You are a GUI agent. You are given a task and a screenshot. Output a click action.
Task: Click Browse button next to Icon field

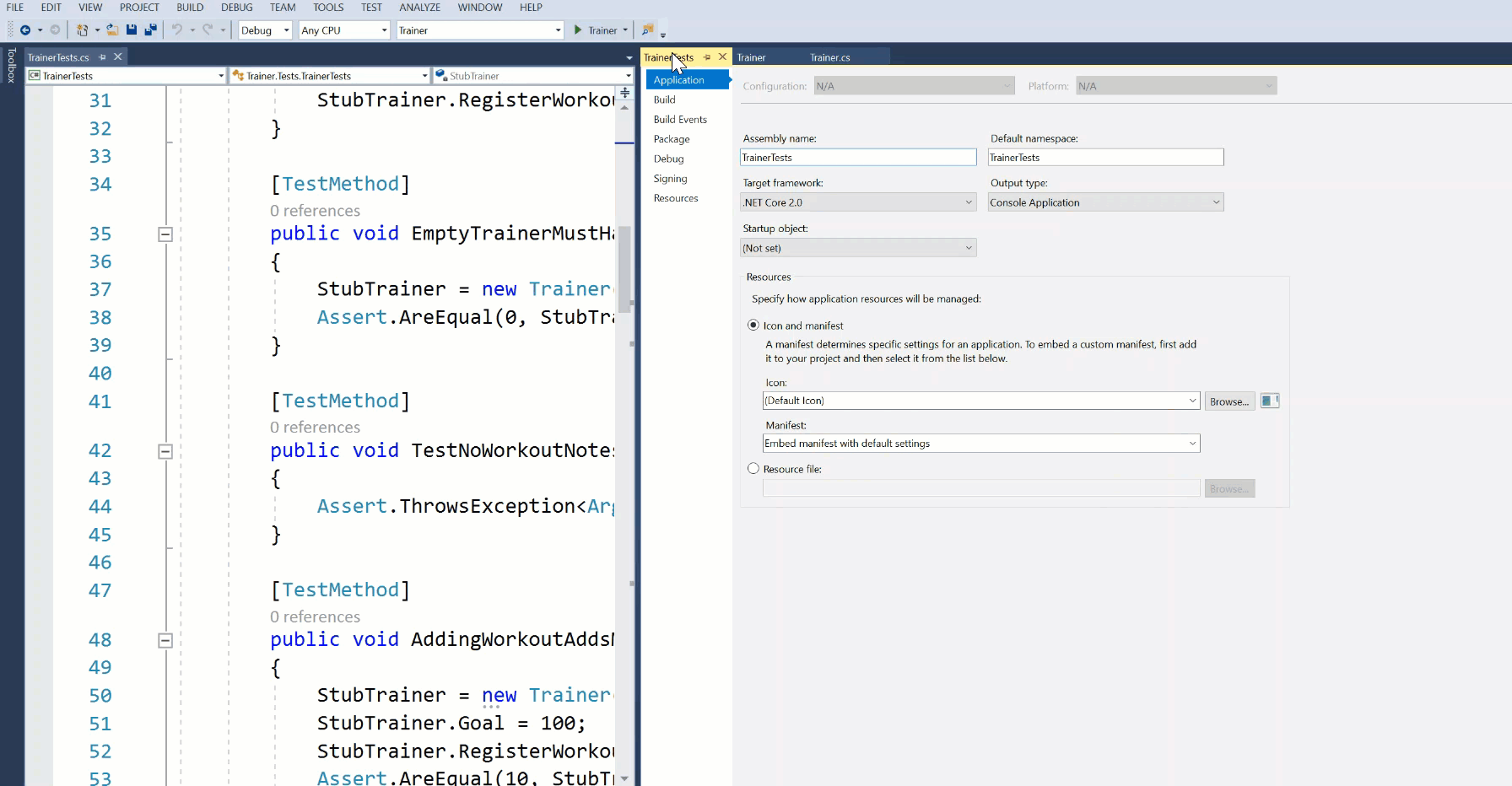click(1229, 401)
